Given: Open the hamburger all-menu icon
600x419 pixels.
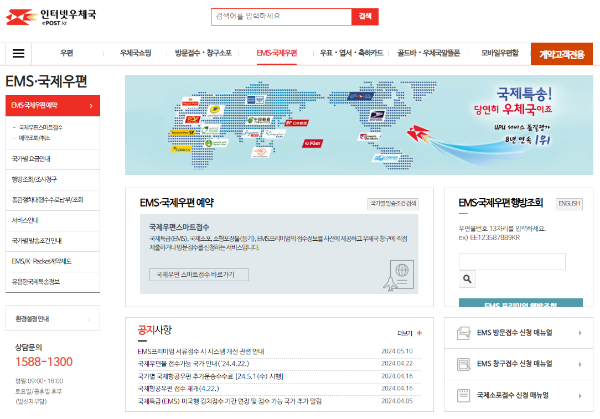Looking at the screenshot, I should pos(18,53).
